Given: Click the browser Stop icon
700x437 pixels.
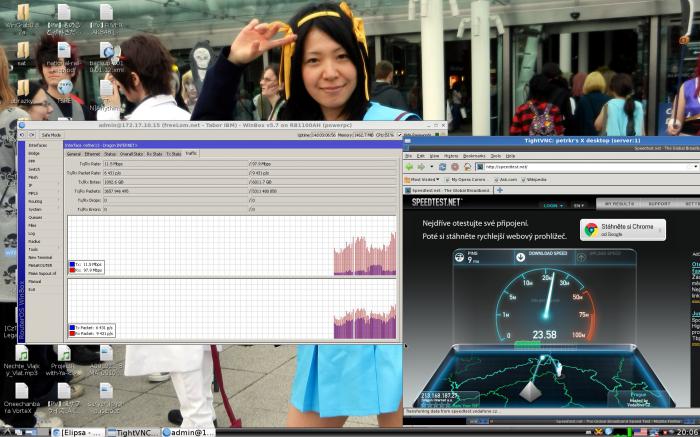Looking at the screenshot, I should (455, 167).
